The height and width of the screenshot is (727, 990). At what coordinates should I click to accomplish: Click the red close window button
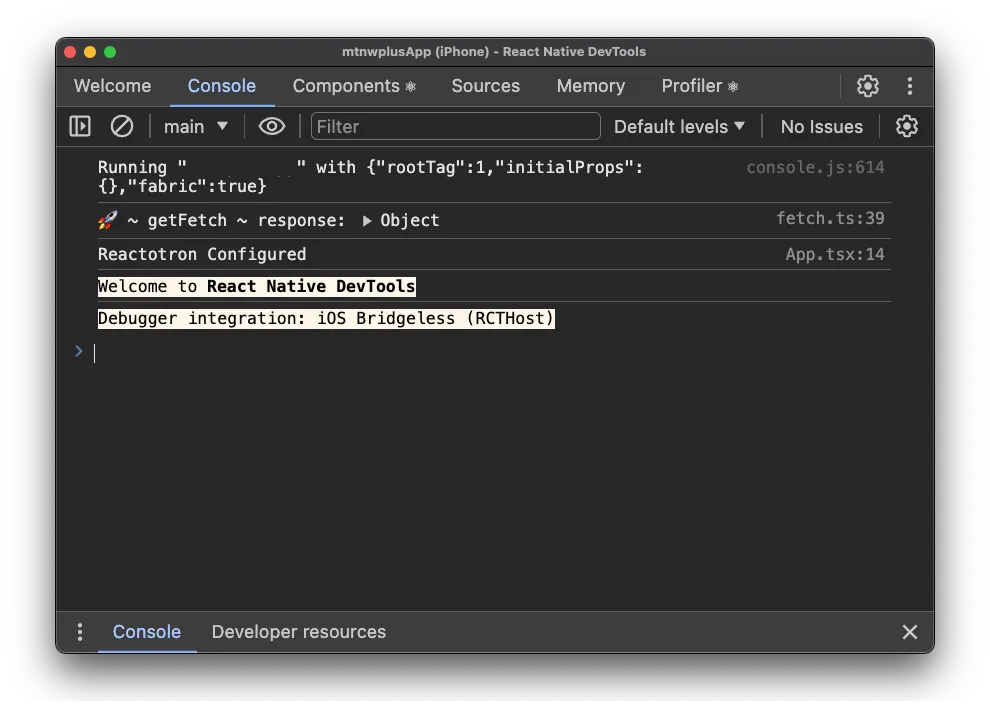(x=71, y=52)
